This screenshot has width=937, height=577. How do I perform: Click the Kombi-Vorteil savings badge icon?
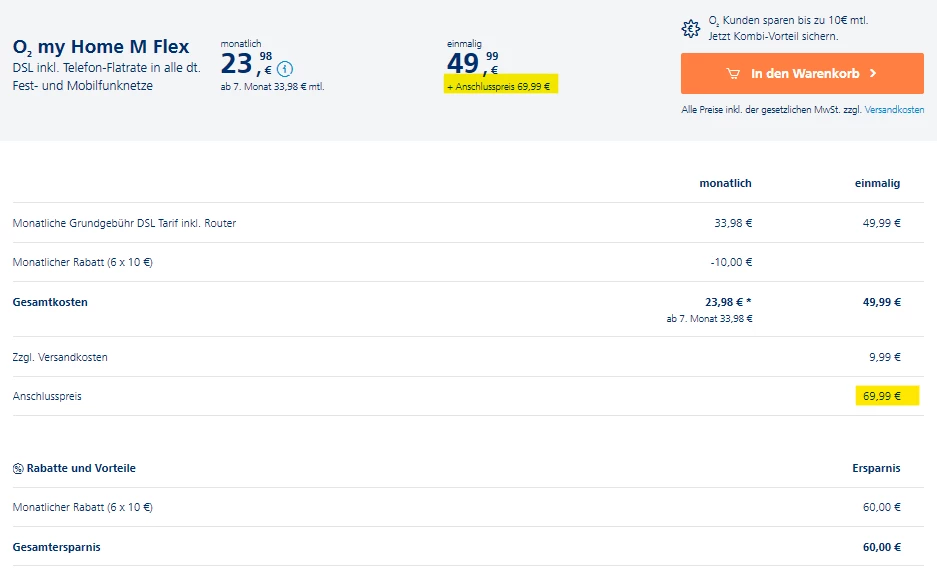coord(690,29)
